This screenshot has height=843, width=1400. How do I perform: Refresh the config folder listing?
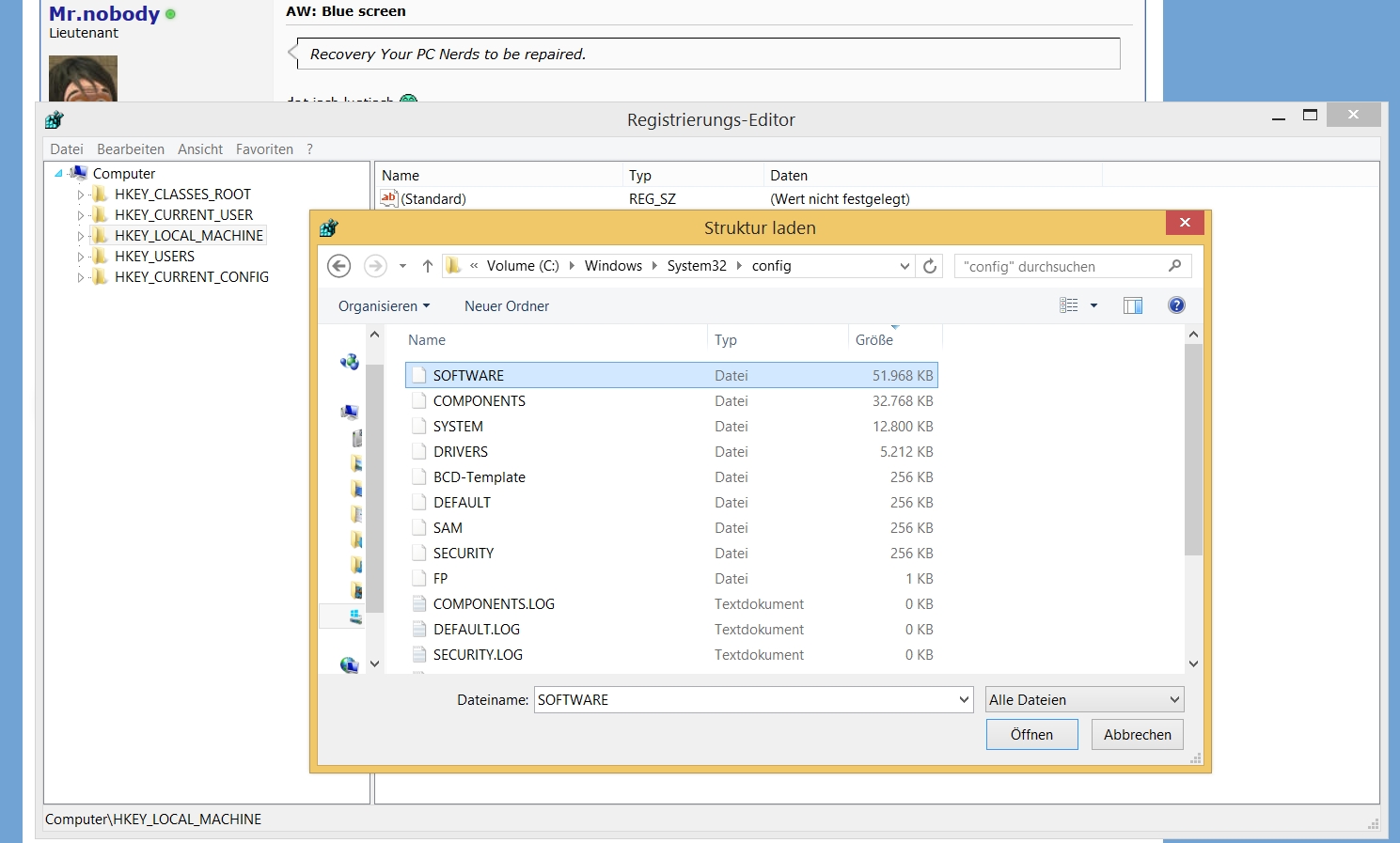tap(930, 266)
